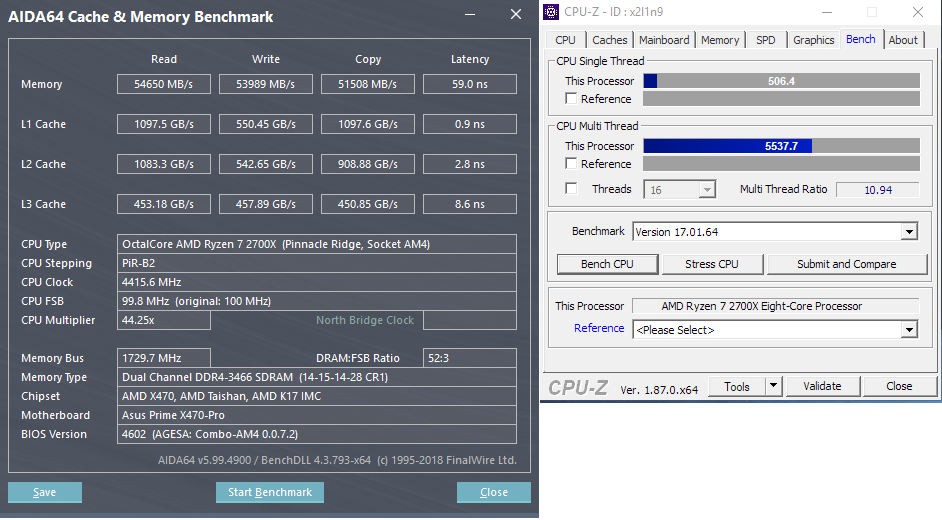This screenshot has height=520, width=942.
Task: Click the Validate button
Action: pos(822,386)
